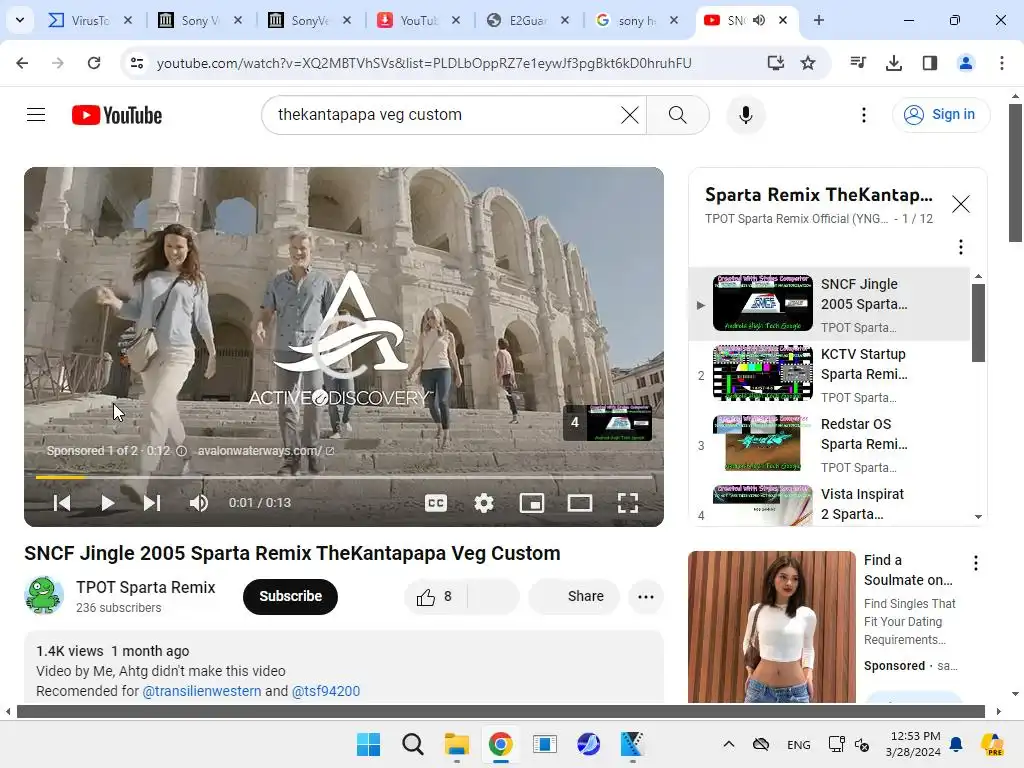Viewport: 1024px width, 768px height.
Task: Skip to previous video in playlist
Action: (62, 503)
